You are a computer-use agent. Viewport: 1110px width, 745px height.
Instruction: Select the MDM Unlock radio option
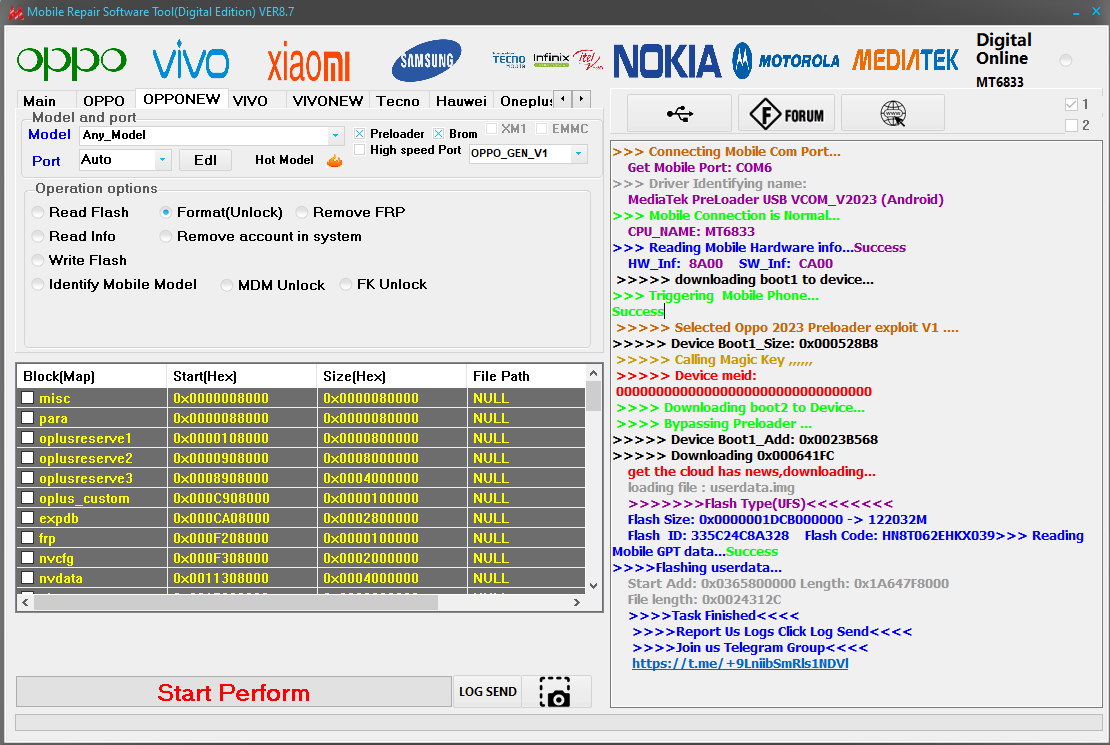227,285
